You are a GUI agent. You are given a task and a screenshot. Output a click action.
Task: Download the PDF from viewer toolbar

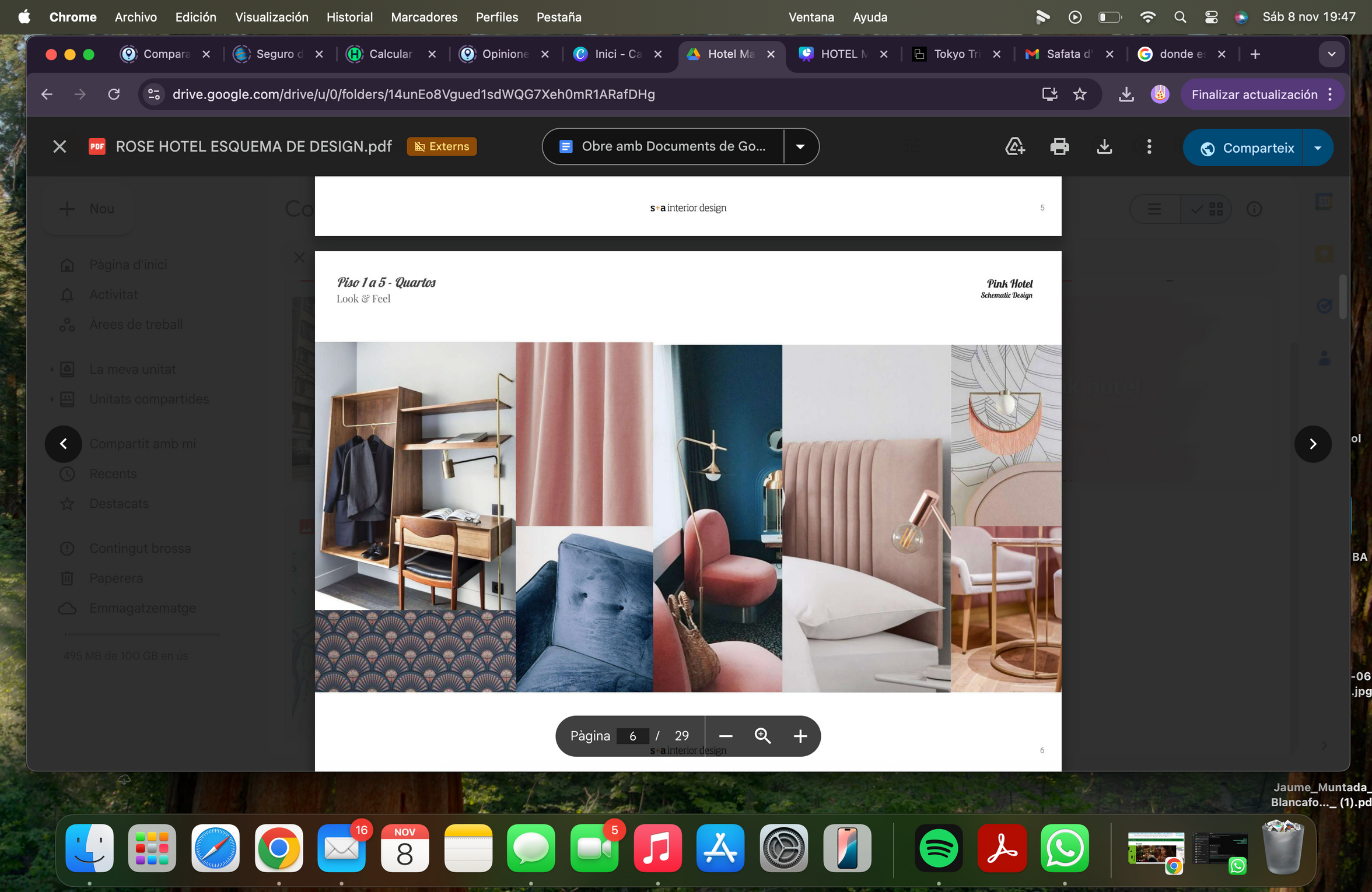(x=1104, y=146)
